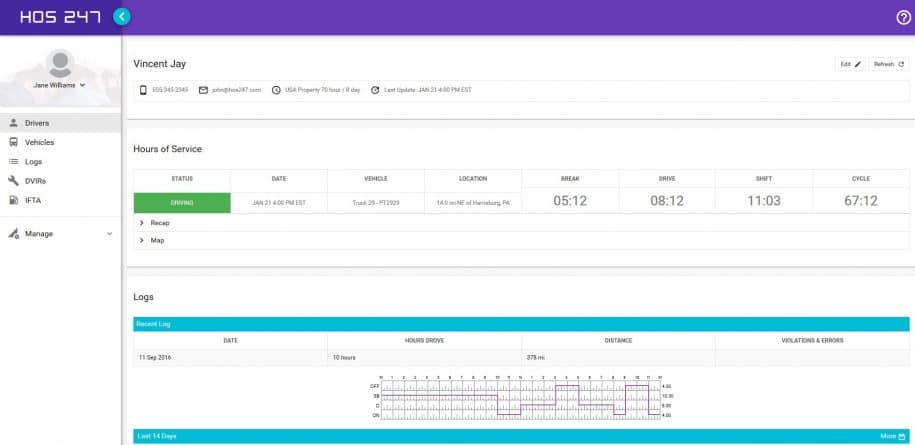Click More in Last 14 Days header

point(891,437)
